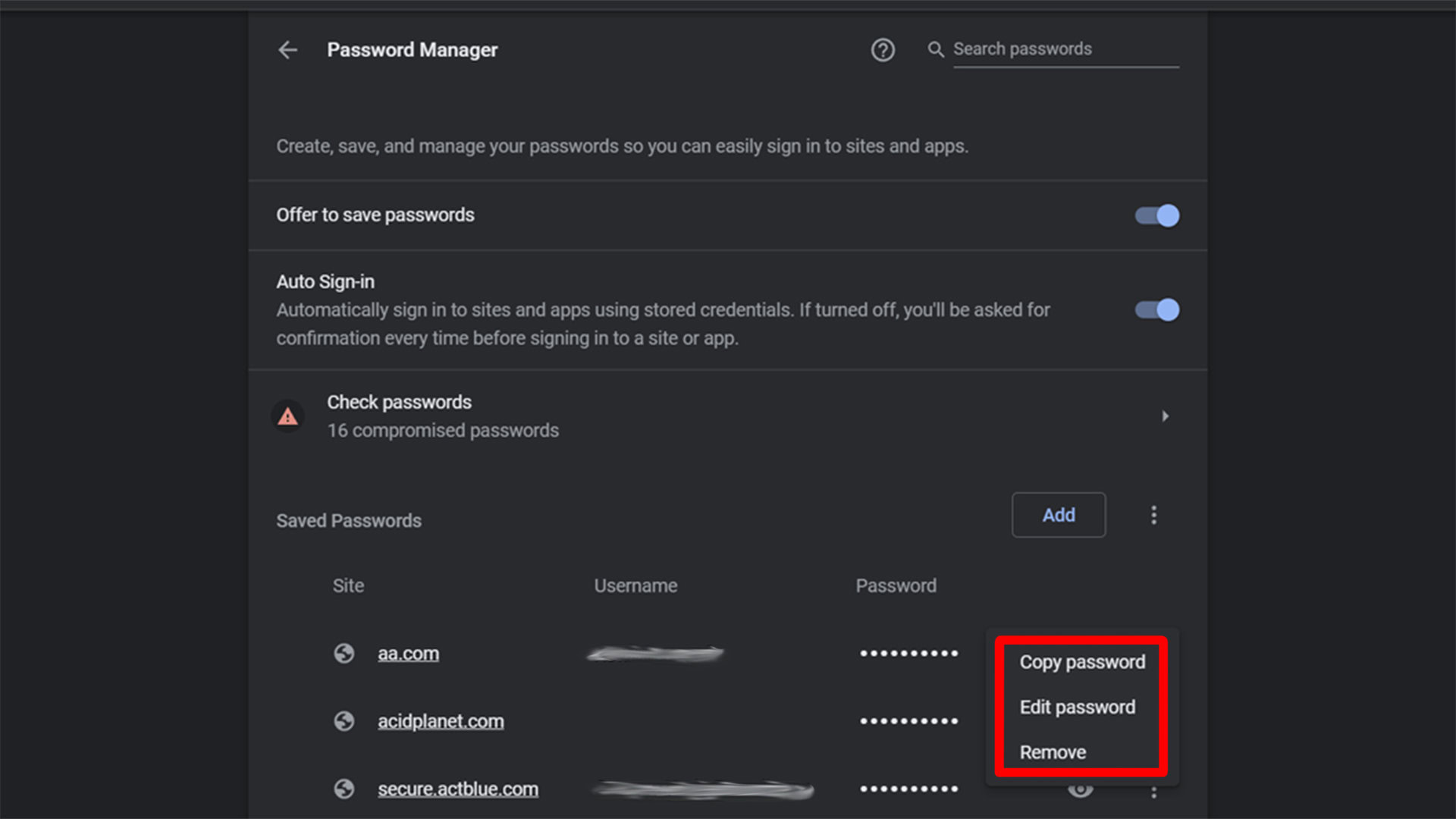
Task: Click the three-dot menu icon next to Saved Passwords
Action: pos(1154,514)
